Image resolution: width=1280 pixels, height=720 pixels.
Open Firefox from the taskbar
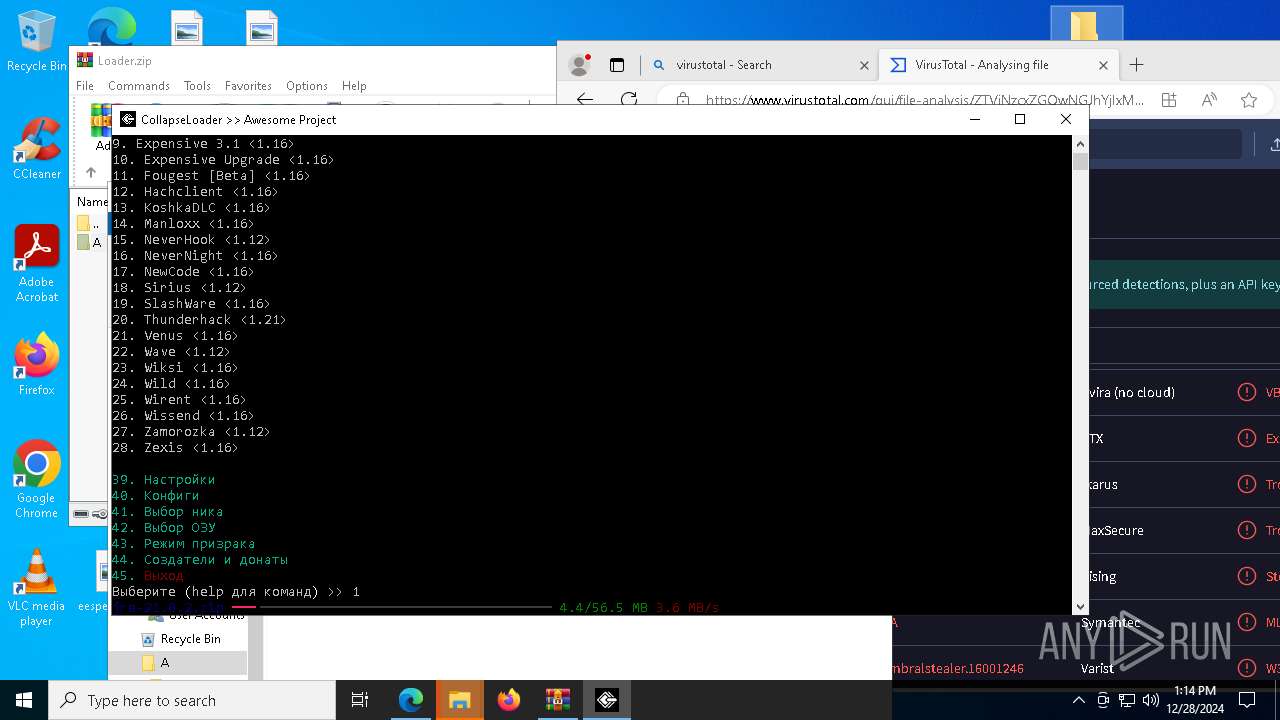508,700
